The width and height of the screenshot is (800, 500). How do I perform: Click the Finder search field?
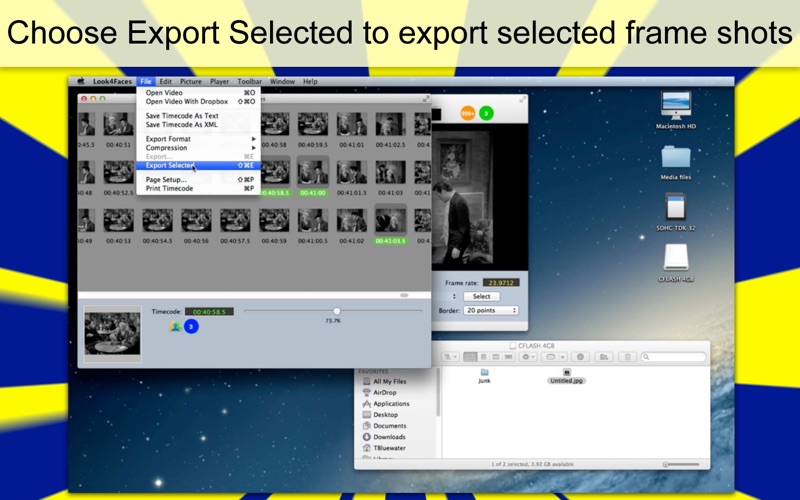tap(673, 357)
